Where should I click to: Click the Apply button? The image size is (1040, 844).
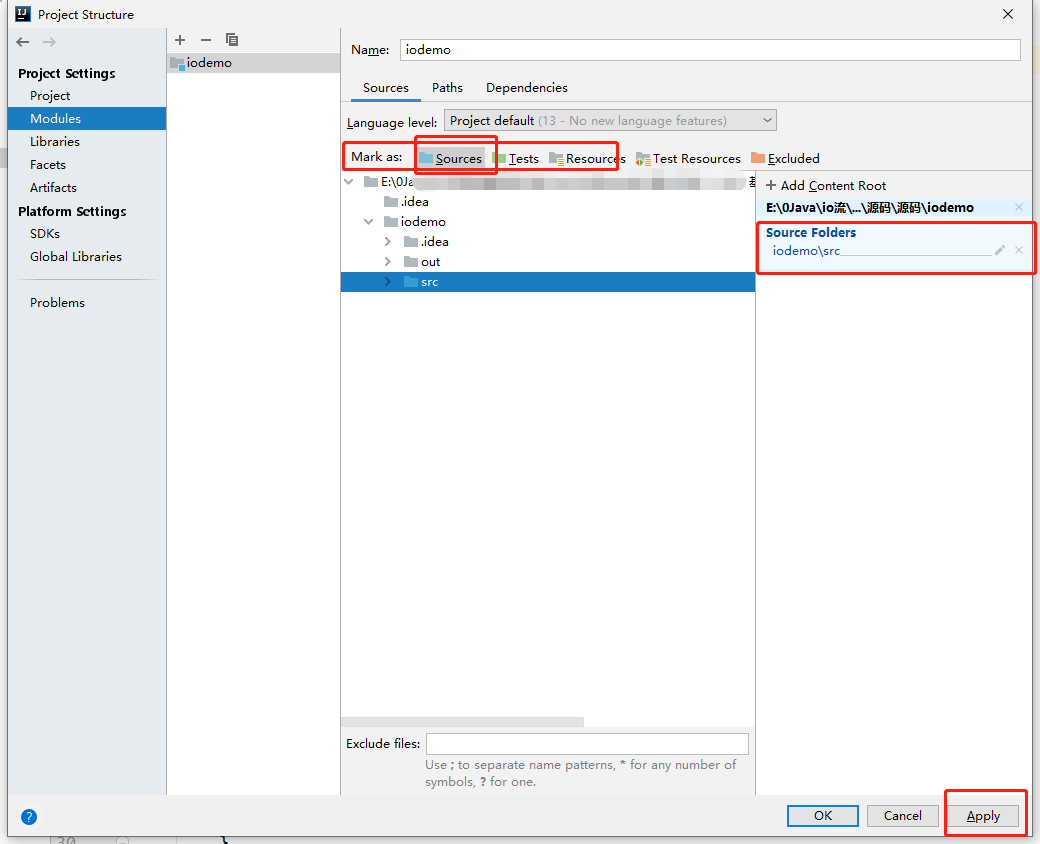pyautogui.click(x=983, y=815)
